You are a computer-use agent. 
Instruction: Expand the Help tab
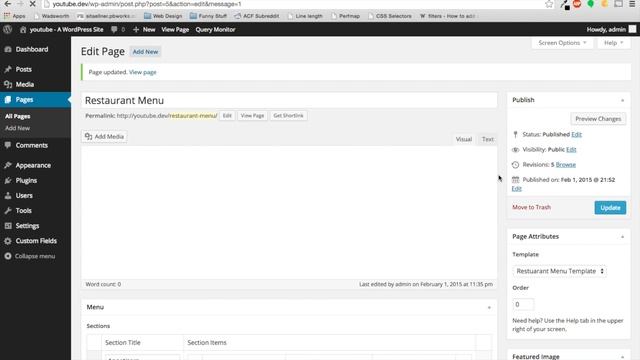click(x=613, y=43)
